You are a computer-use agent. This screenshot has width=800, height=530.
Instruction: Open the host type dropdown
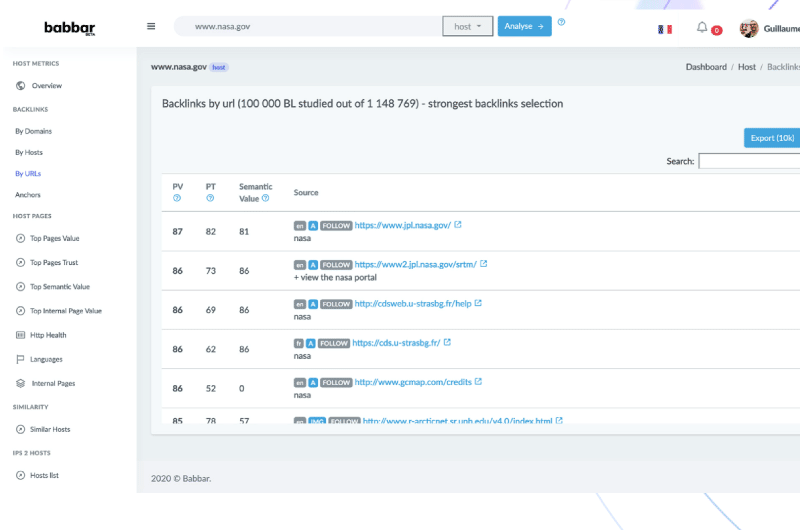tap(467, 27)
